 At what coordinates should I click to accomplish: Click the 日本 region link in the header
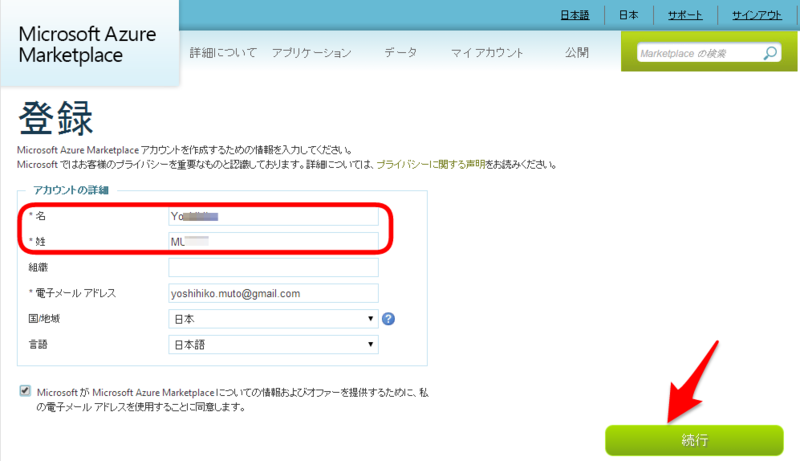[x=629, y=15]
